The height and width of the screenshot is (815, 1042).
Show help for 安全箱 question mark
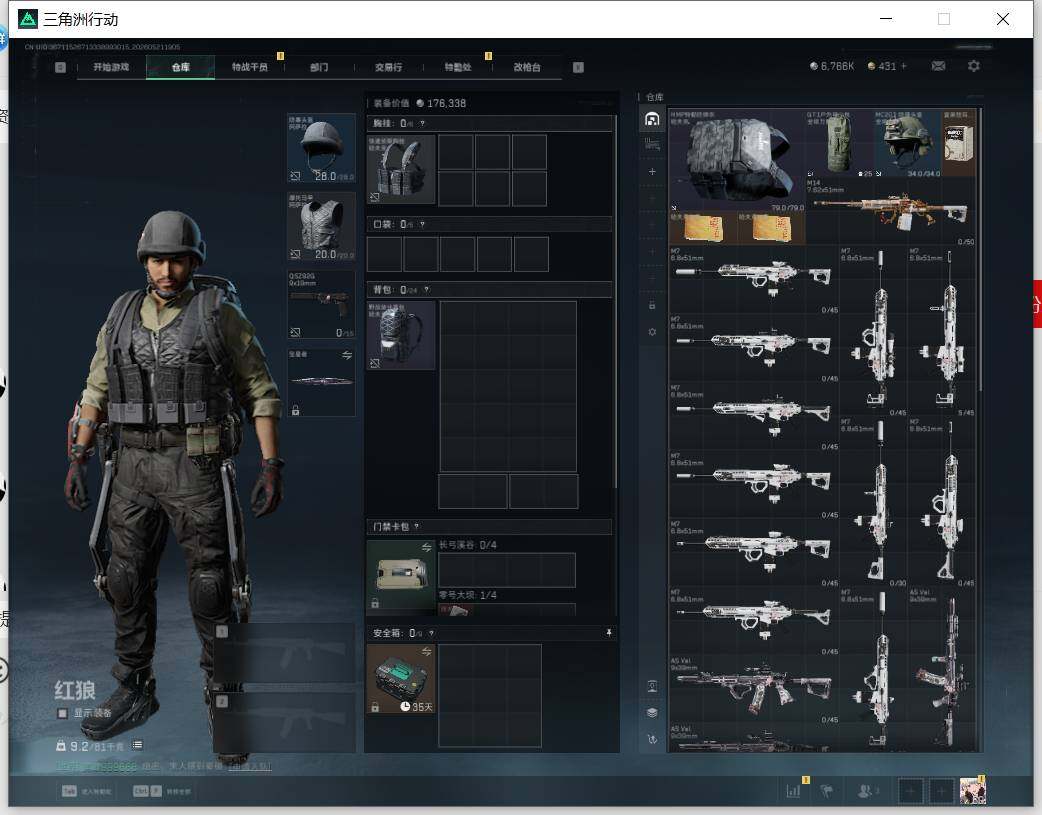(431, 633)
